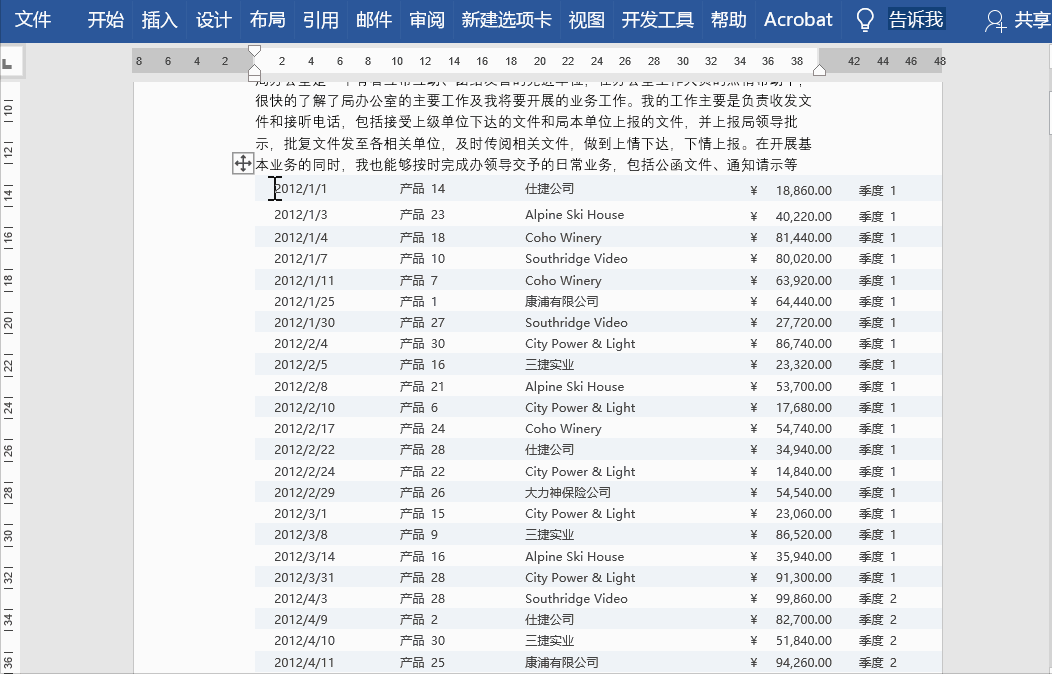Click date cell 2012/3/31
This screenshot has height=674, width=1052.
click(x=304, y=577)
